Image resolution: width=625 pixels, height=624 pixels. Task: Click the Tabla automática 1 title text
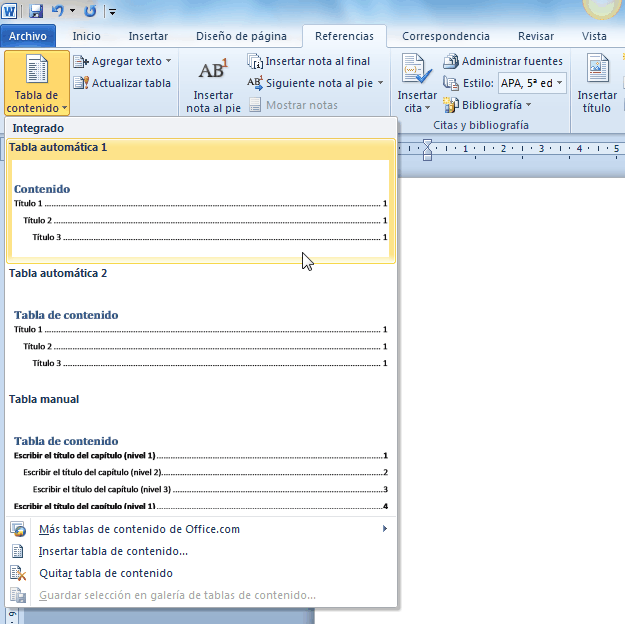(58, 147)
